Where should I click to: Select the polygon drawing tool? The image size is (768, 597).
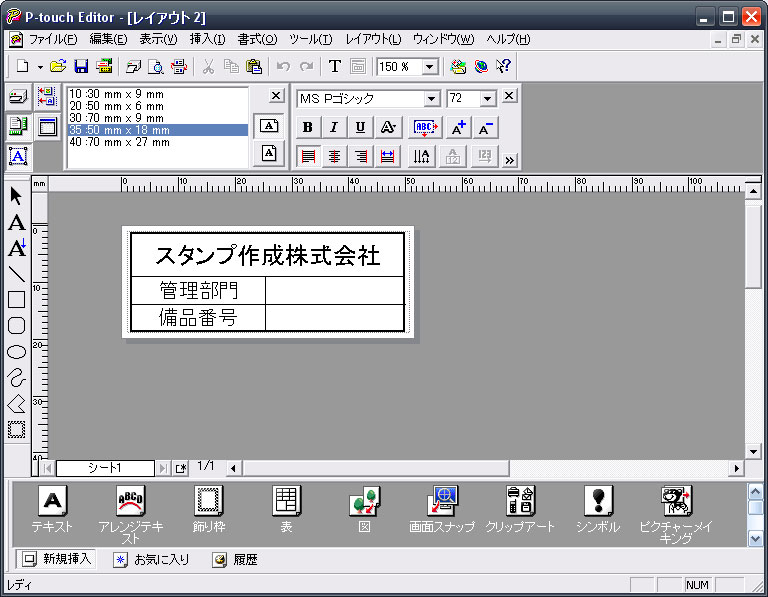[x=16, y=404]
